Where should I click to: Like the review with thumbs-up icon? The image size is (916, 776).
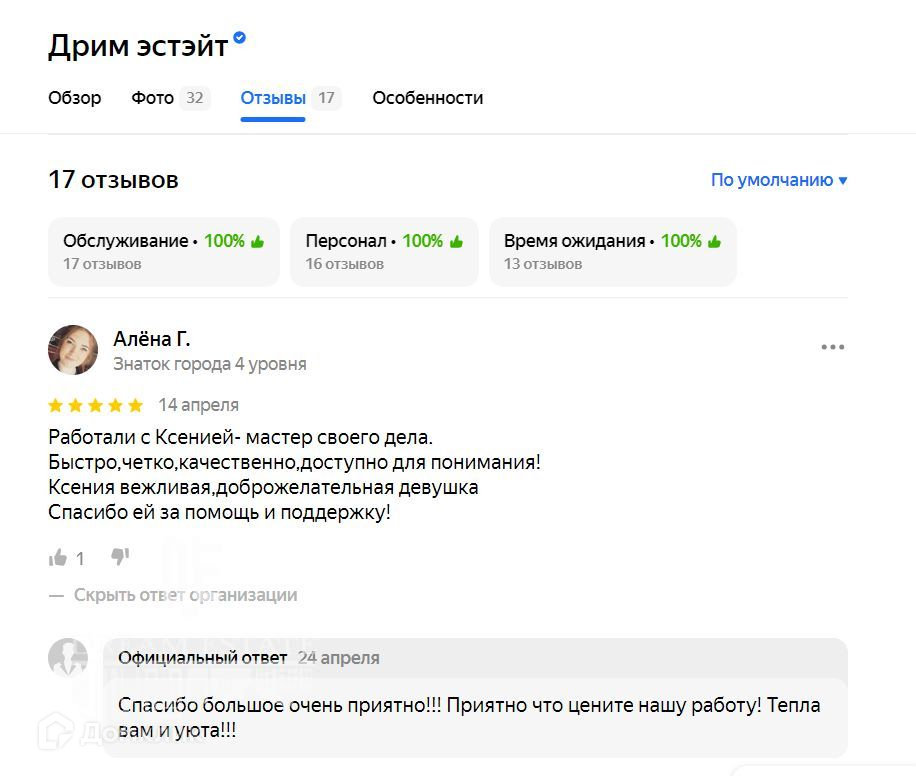tap(58, 558)
